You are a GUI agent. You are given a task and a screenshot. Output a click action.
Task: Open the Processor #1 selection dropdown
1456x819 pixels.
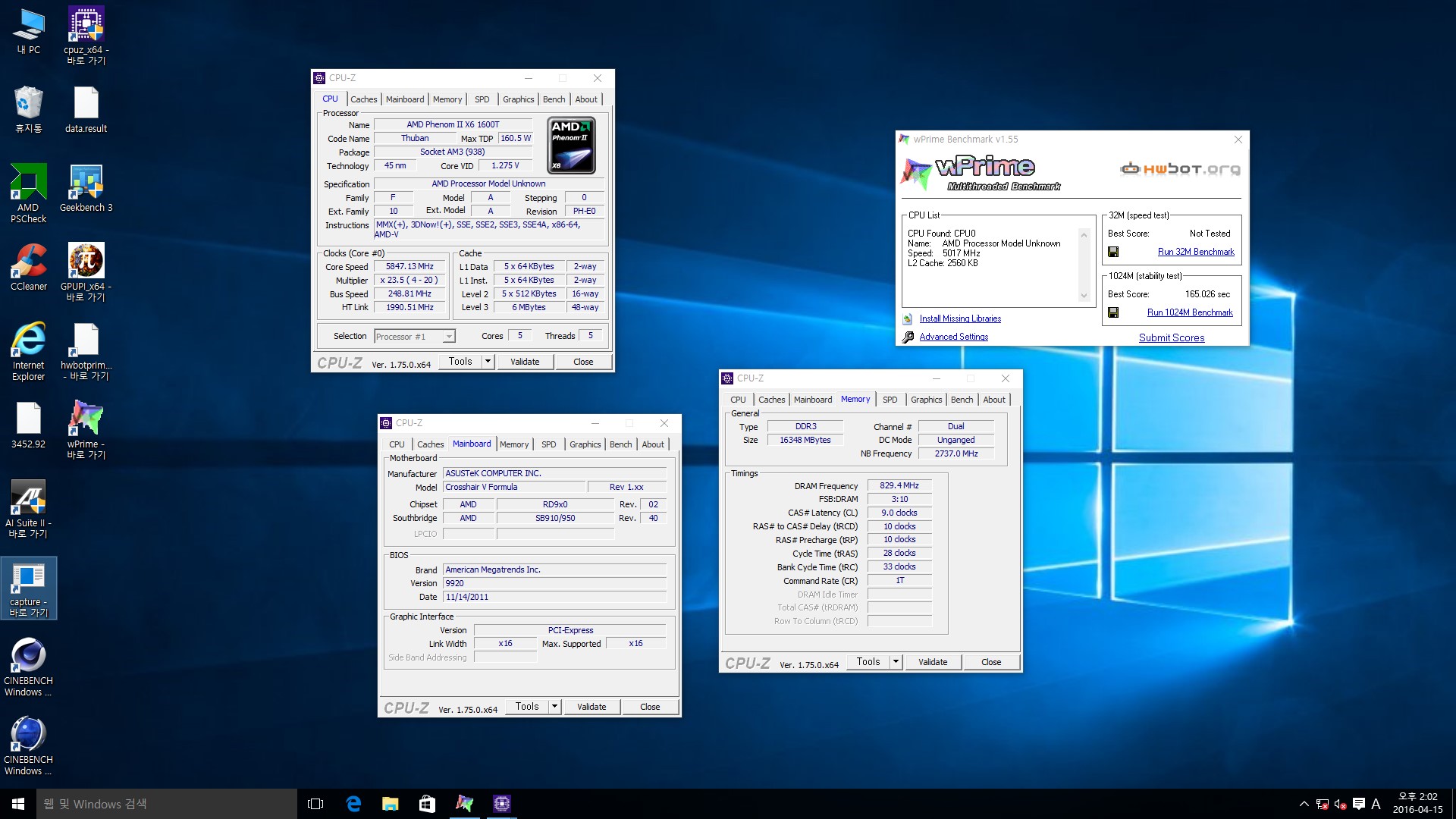(415, 337)
